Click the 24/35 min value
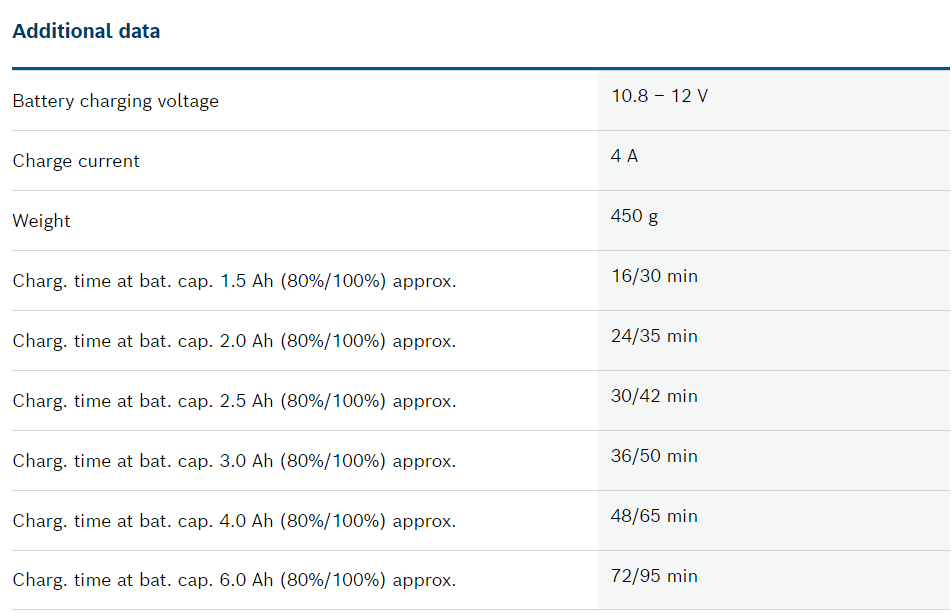Viewport: 952px width, 613px height. tap(654, 336)
